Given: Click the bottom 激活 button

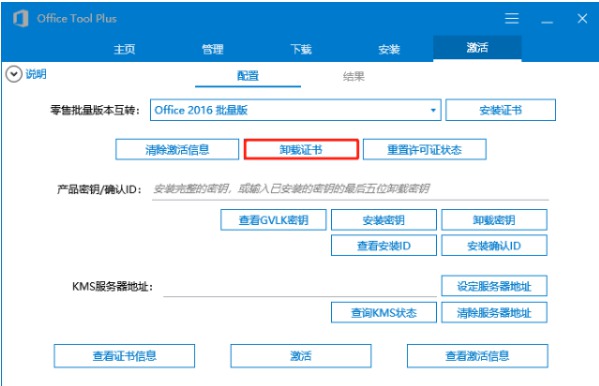Looking at the screenshot, I should tap(301, 356).
